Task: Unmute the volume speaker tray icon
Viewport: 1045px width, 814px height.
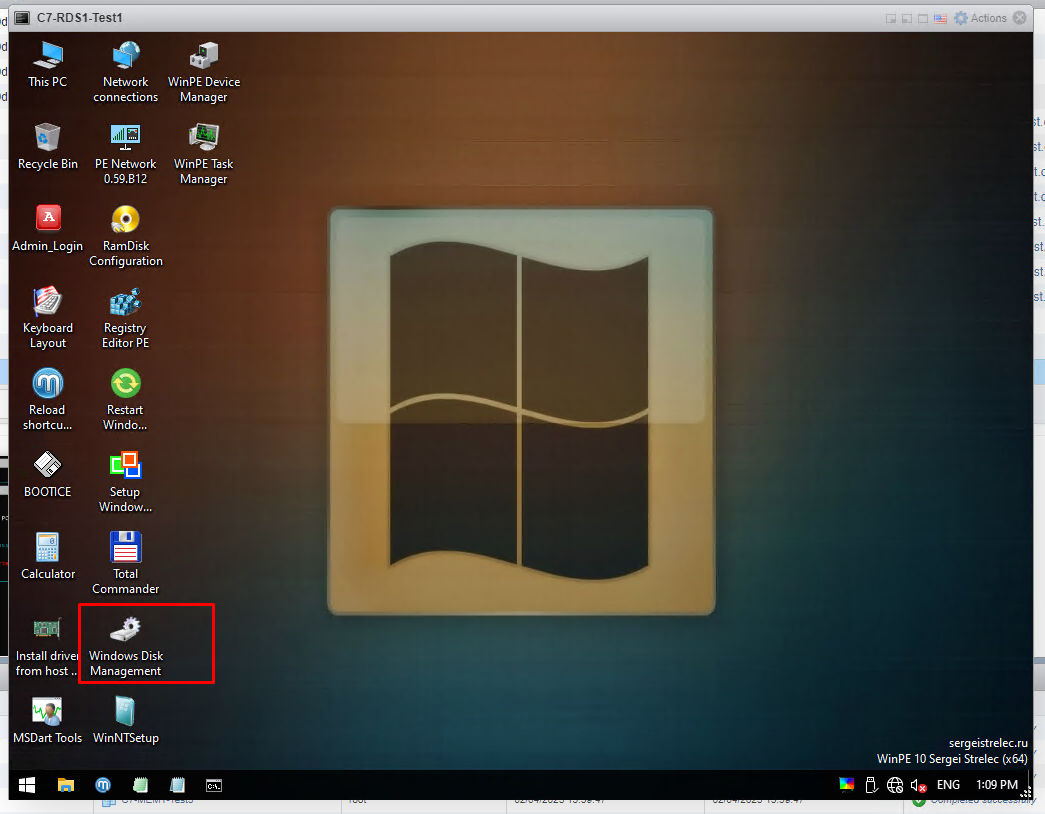Action: (x=918, y=785)
